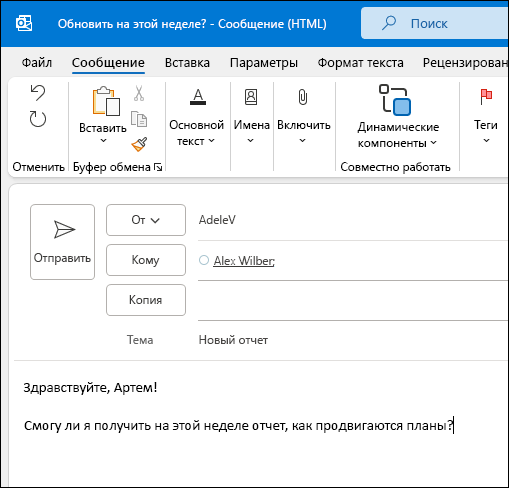Click the Тема field containing Новый отчет
The image size is (509, 488).
click(x=353, y=340)
